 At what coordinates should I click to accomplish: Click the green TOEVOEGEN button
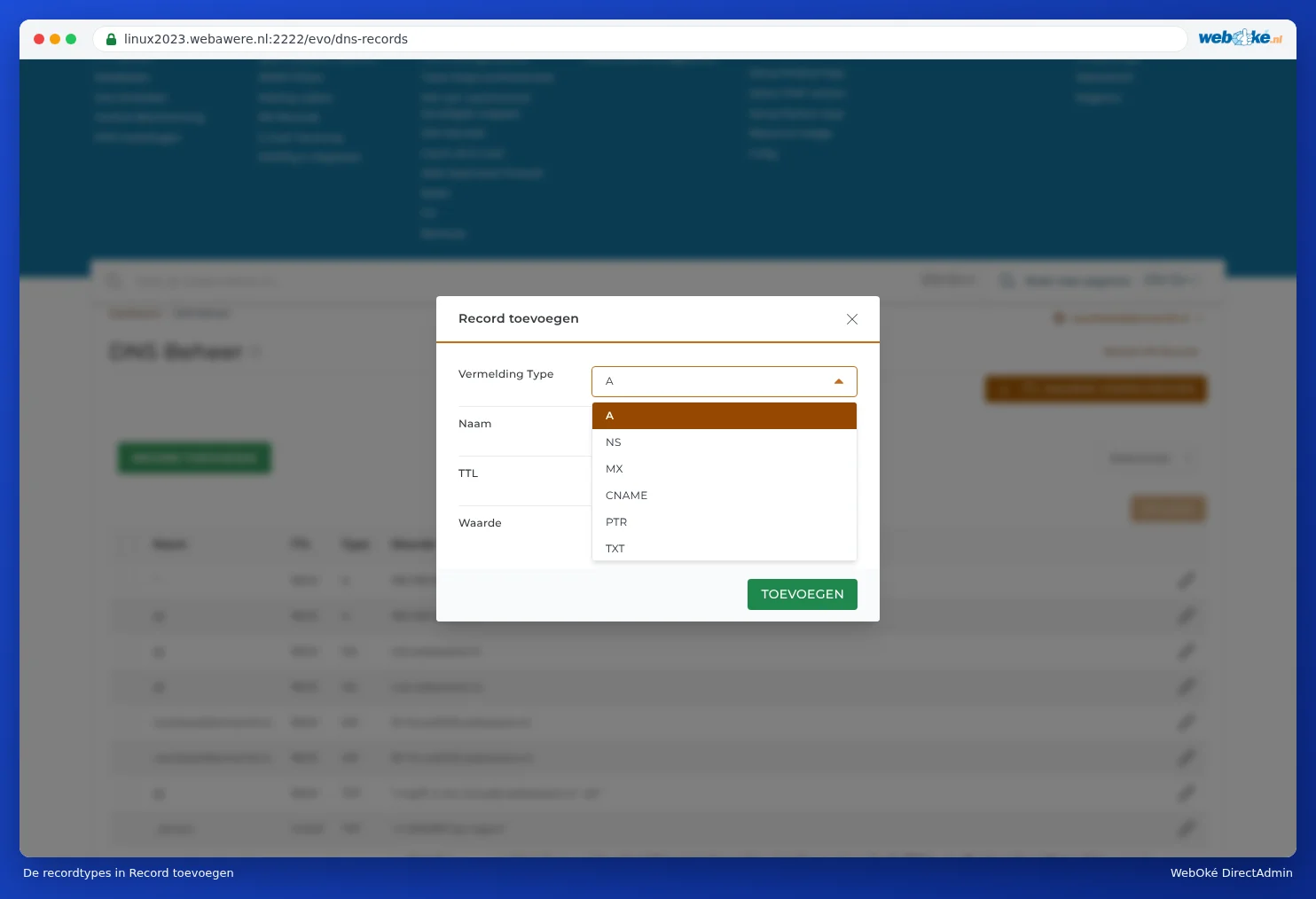(803, 594)
